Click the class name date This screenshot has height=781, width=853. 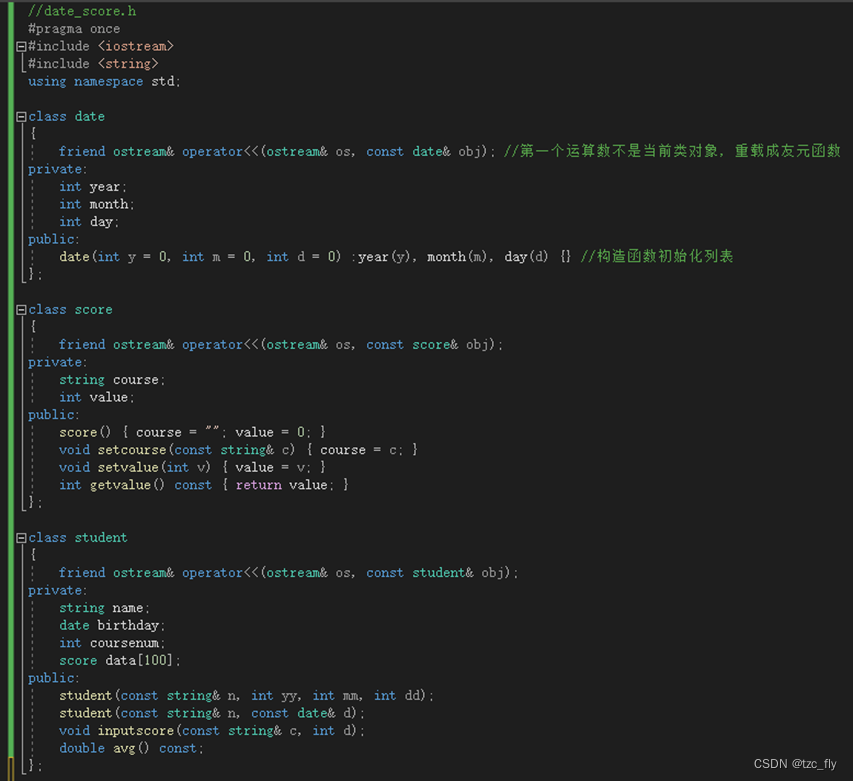click(x=90, y=116)
